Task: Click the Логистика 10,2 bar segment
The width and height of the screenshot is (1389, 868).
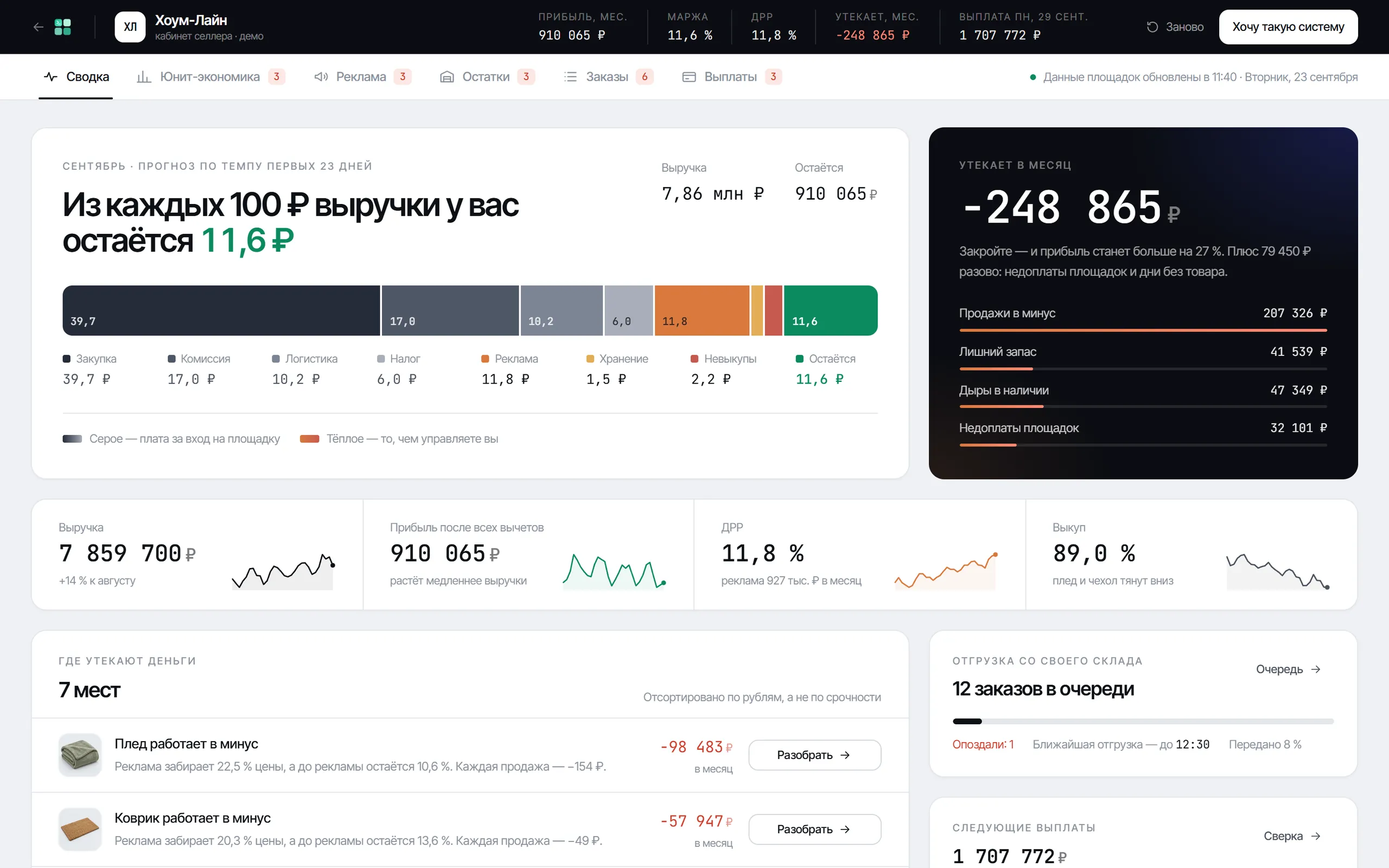Action: (562, 310)
